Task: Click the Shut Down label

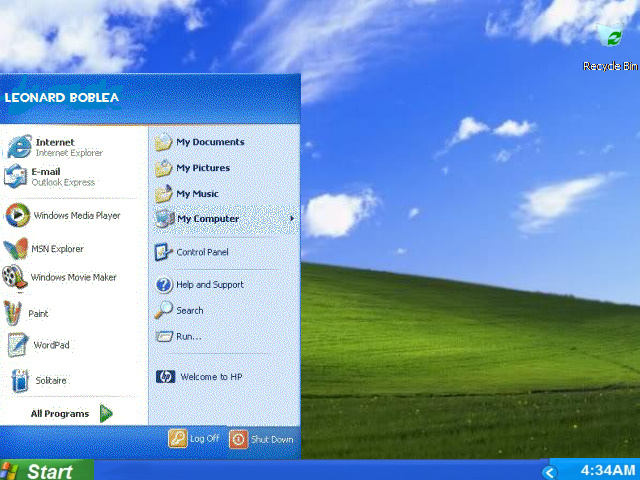Action: tap(272, 439)
